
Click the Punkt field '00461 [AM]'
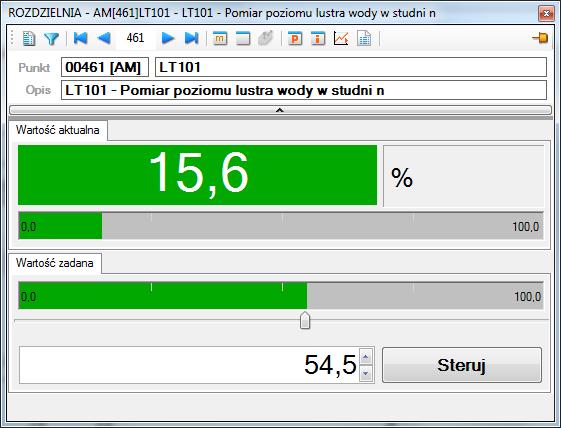coord(105,67)
